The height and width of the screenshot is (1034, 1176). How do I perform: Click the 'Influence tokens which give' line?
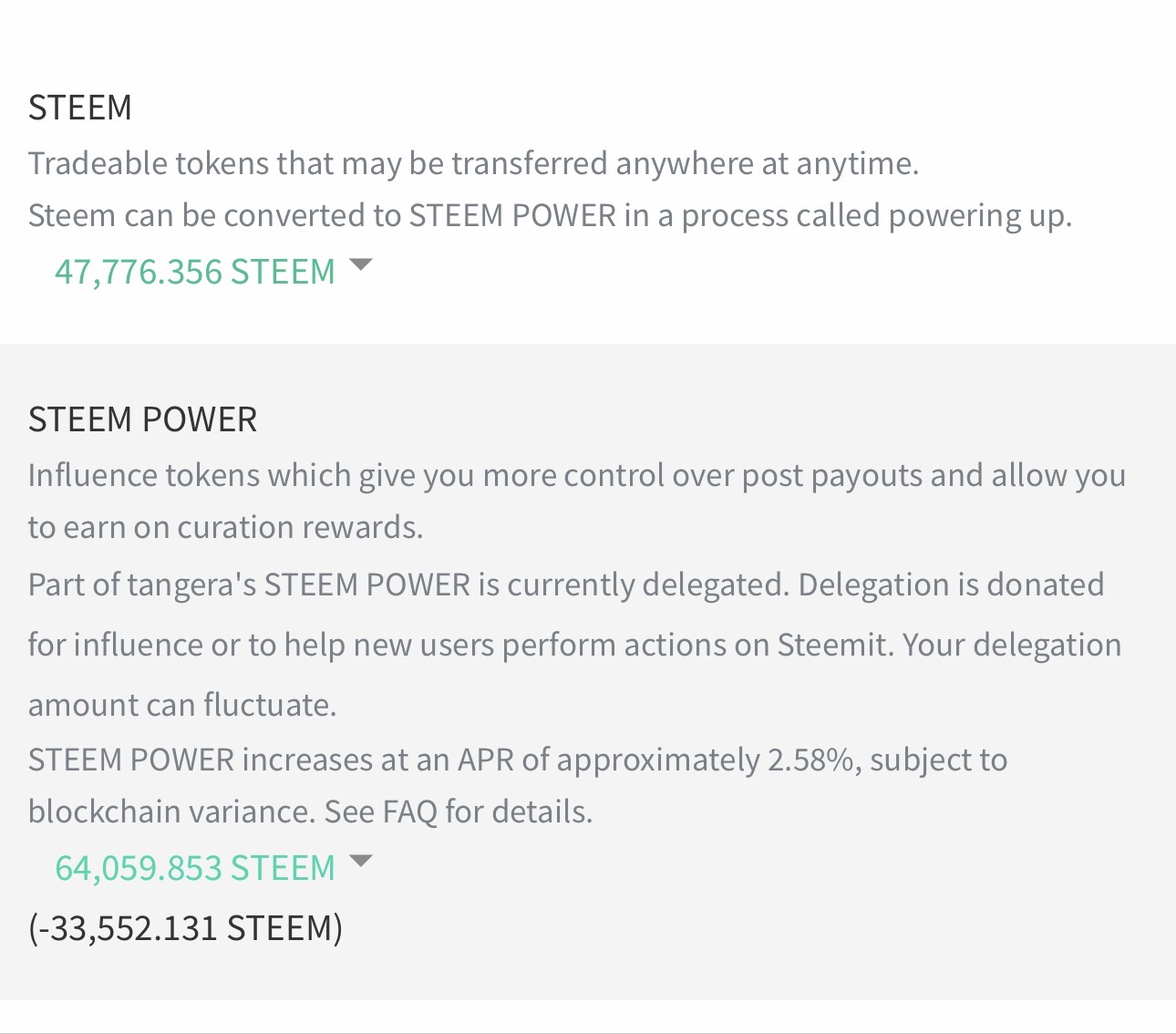pos(576,476)
